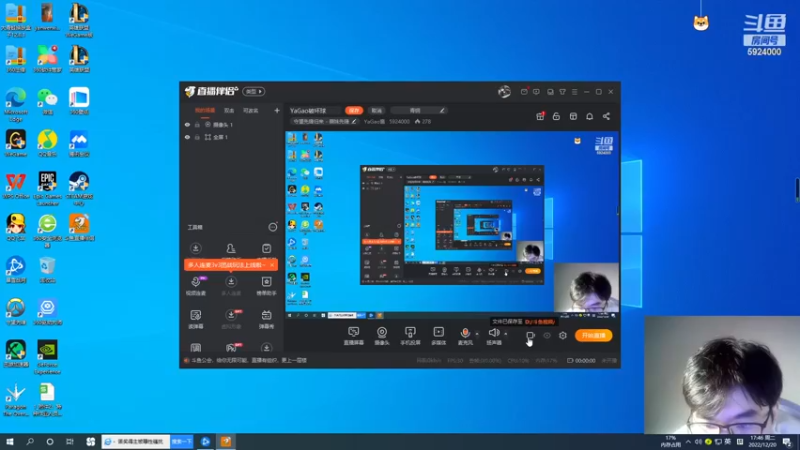Open toolbox more options circle icon

(x=273, y=227)
